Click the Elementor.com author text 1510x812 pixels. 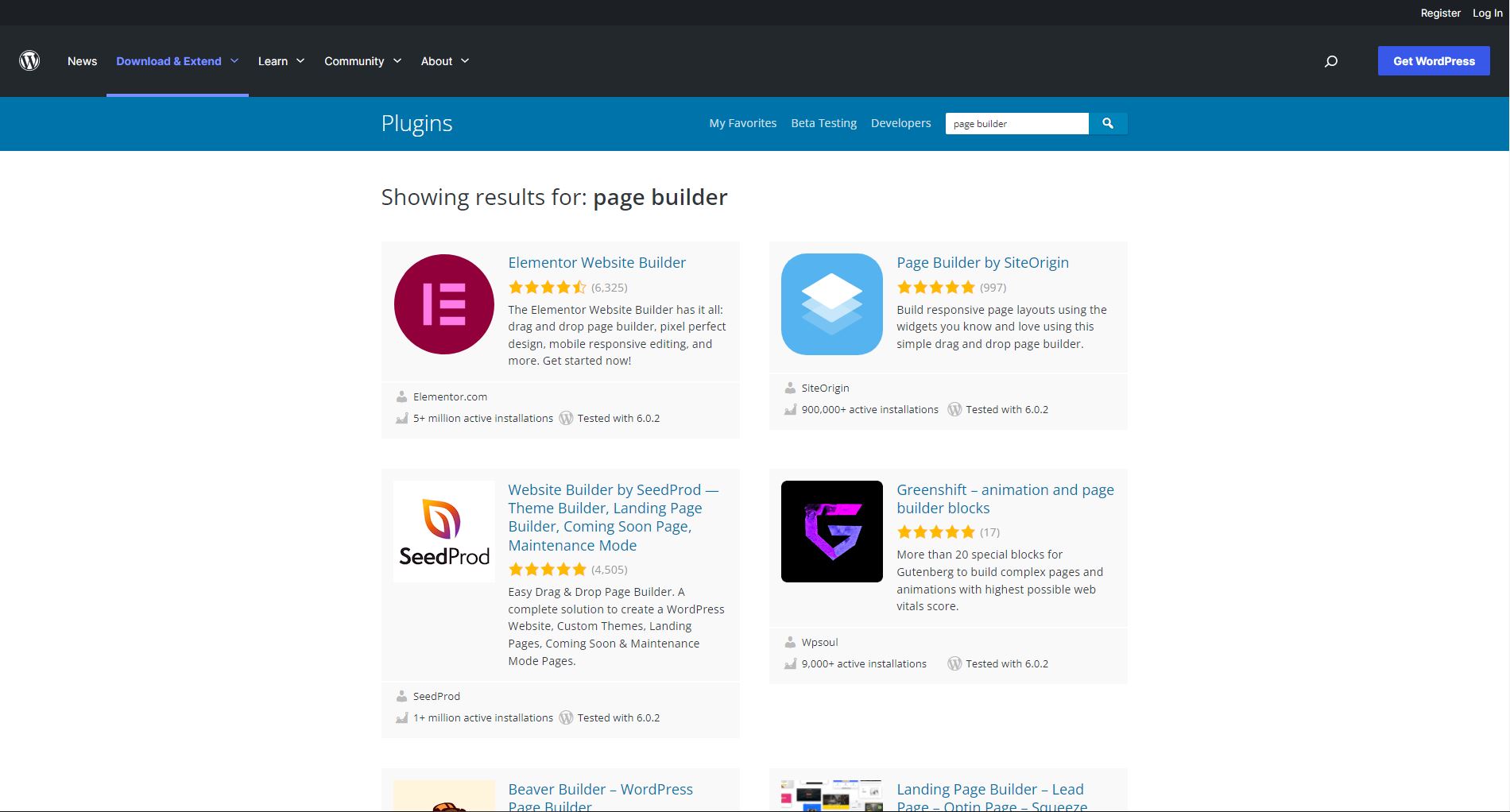(x=450, y=396)
